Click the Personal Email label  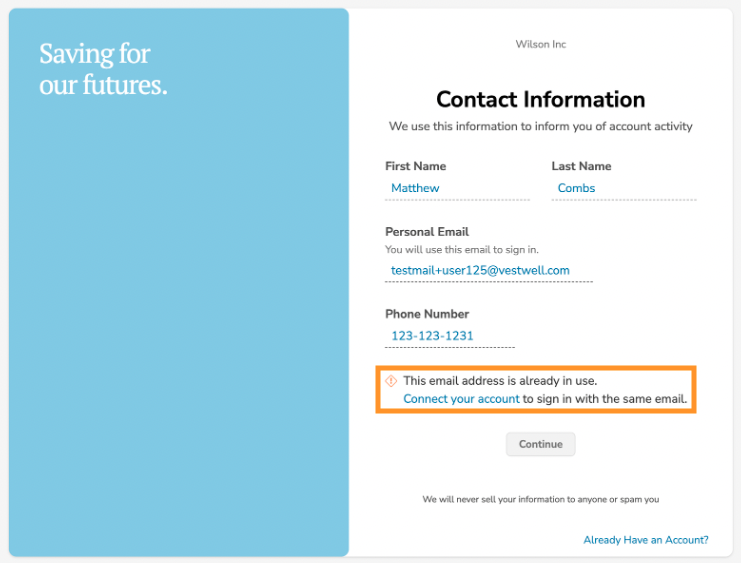click(x=427, y=232)
